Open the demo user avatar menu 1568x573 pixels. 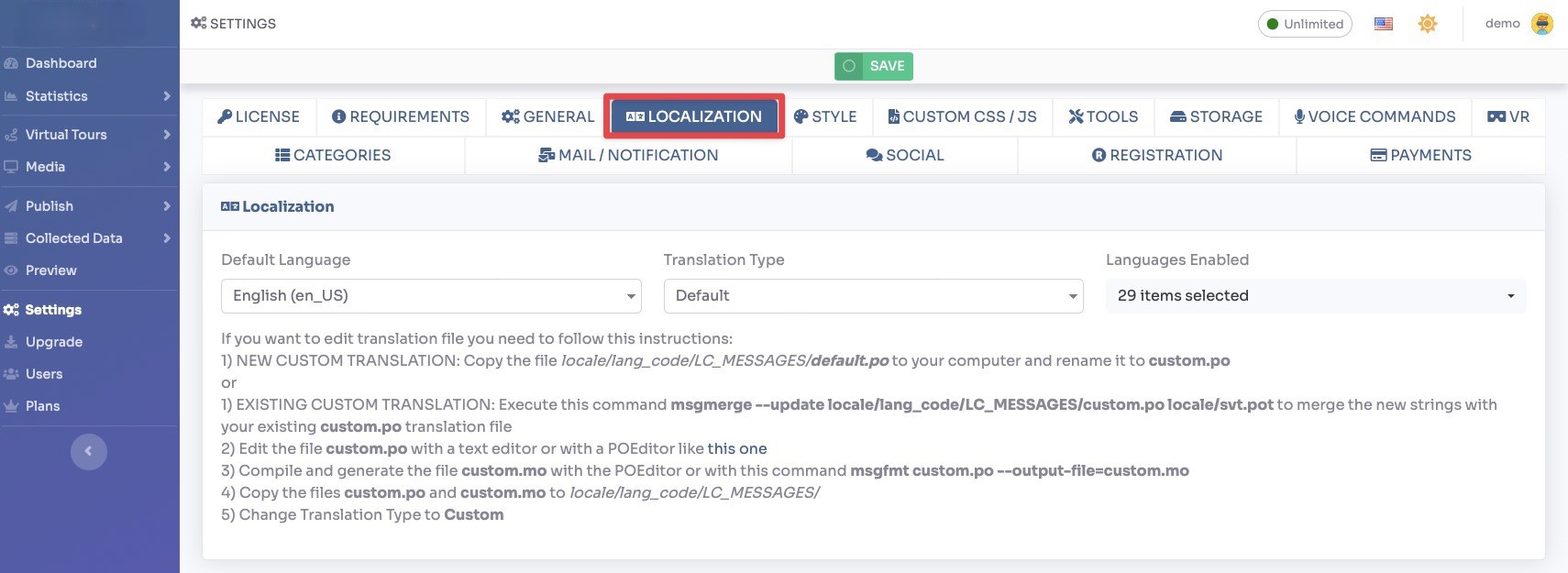tap(1542, 24)
